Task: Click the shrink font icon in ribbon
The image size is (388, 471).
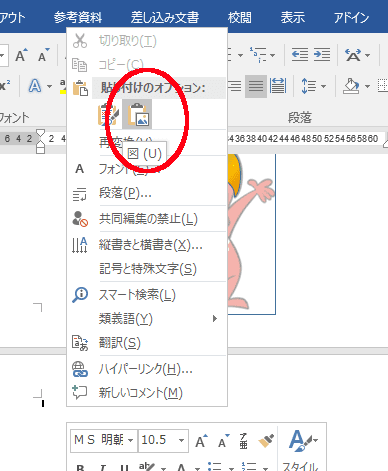Action: [x=43, y=56]
